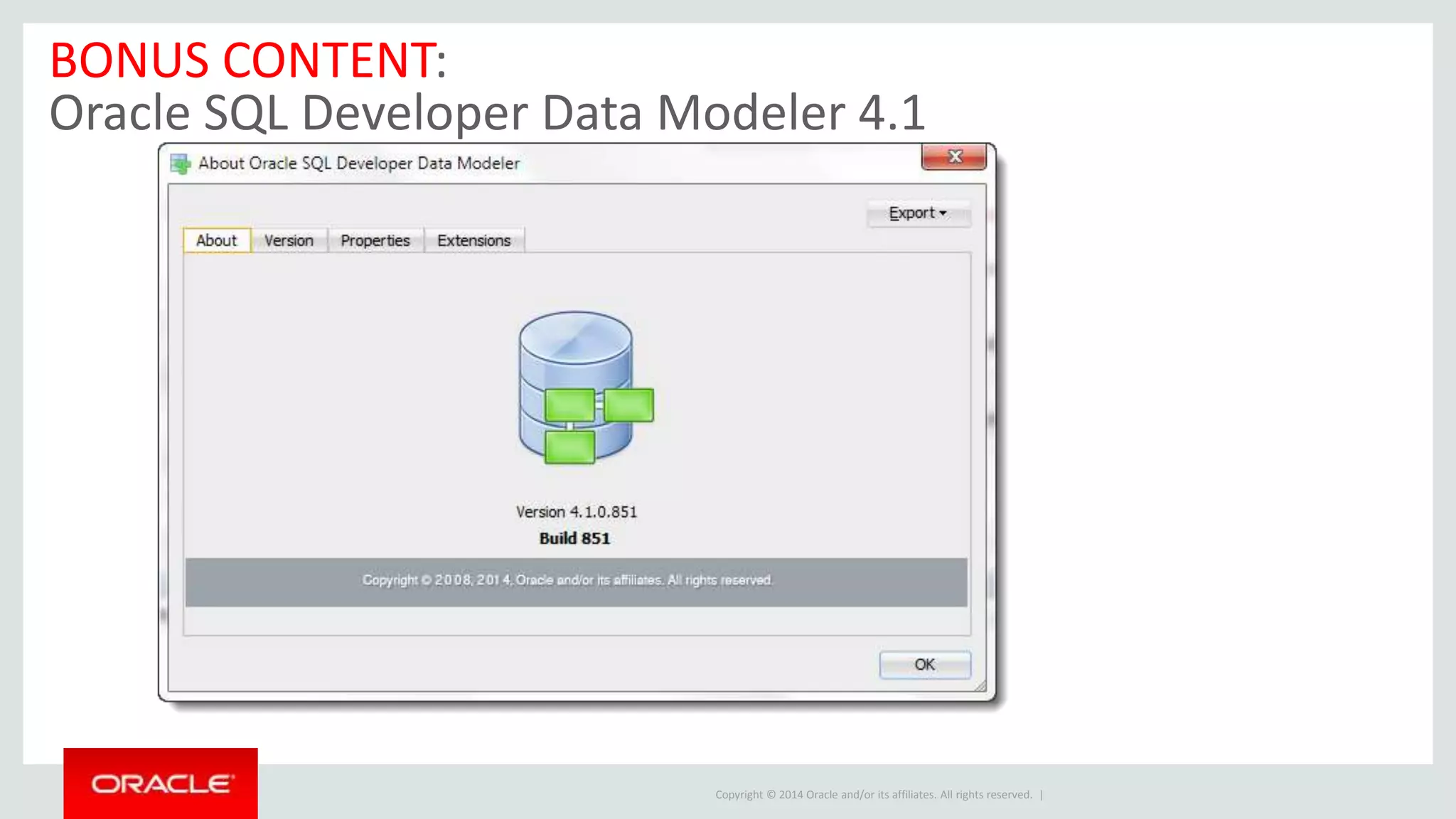This screenshot has height=819, width=1456.
Task: Click the copyright 2008, 2014 banner text
Action: [567, 580]
